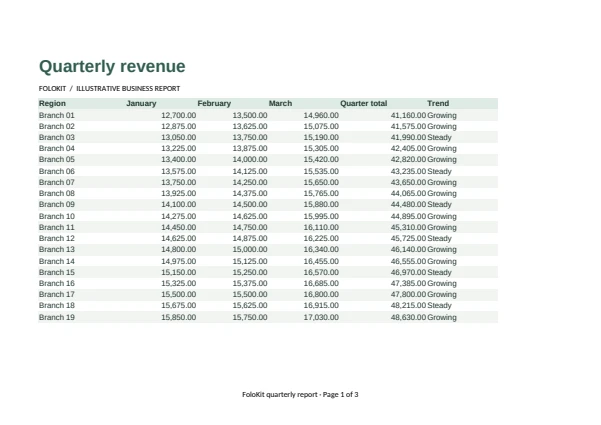Click the quarter total 48,630.00

408,317
